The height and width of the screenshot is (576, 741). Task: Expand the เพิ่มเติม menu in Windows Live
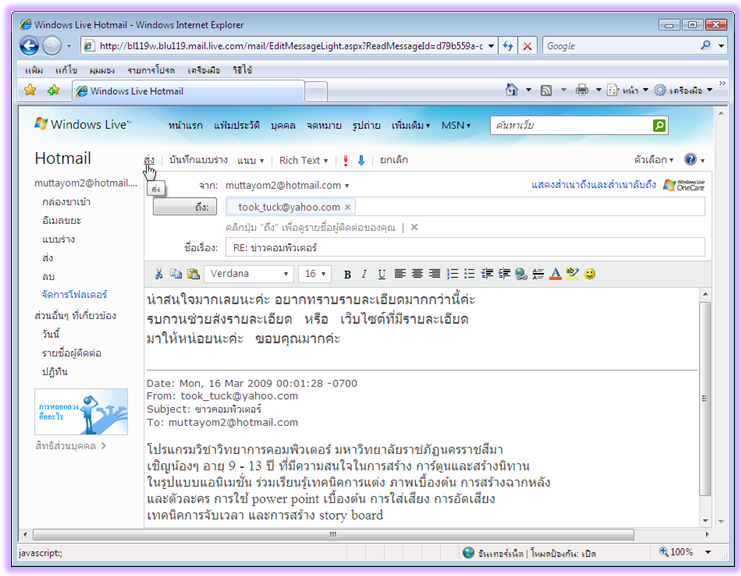(410, 125)
